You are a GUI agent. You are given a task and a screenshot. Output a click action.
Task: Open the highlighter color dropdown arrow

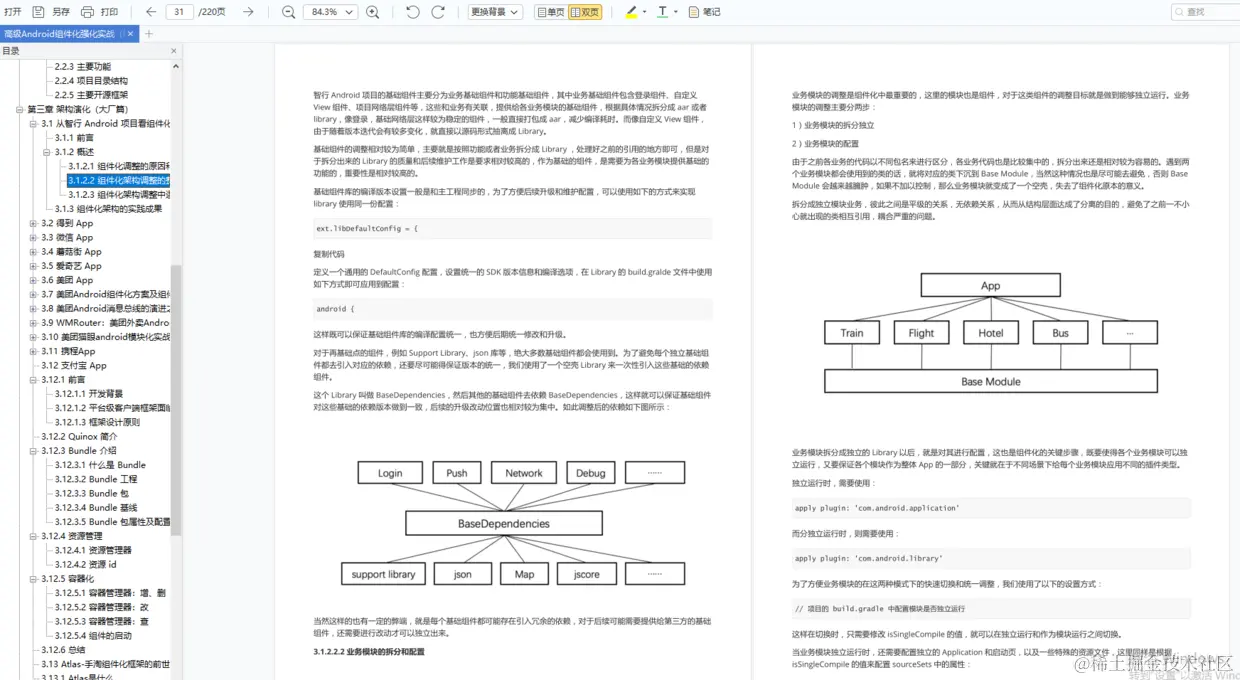coord(644,12)
